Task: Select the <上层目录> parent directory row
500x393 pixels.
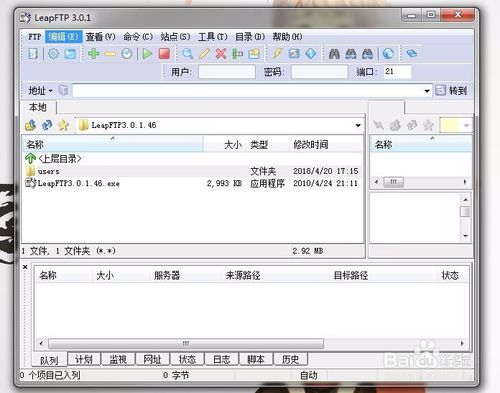Action: pyautogui.click(x=193, y=159)
